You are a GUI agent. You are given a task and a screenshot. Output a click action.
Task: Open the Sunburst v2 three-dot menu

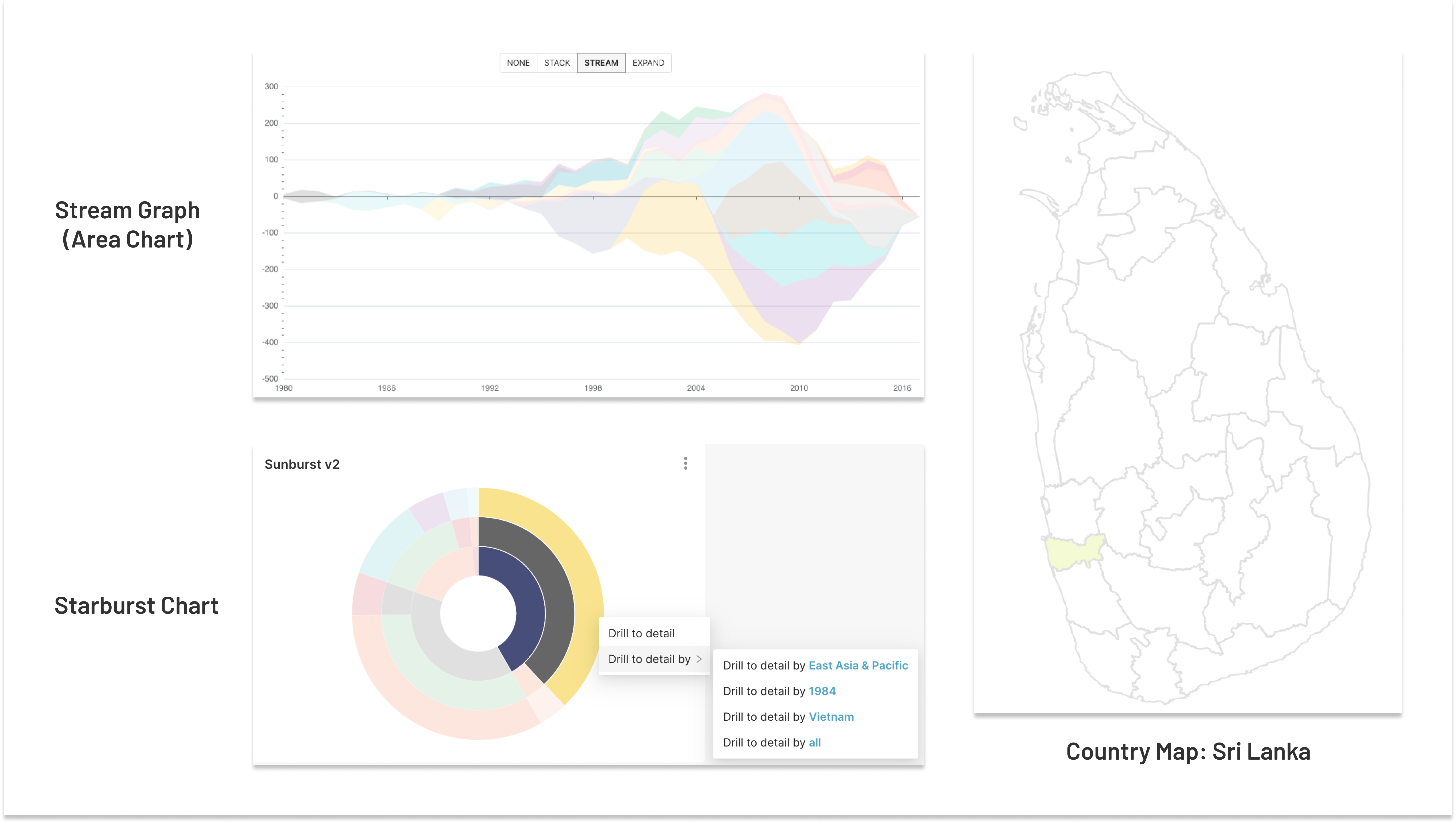[x=685, y=463]
